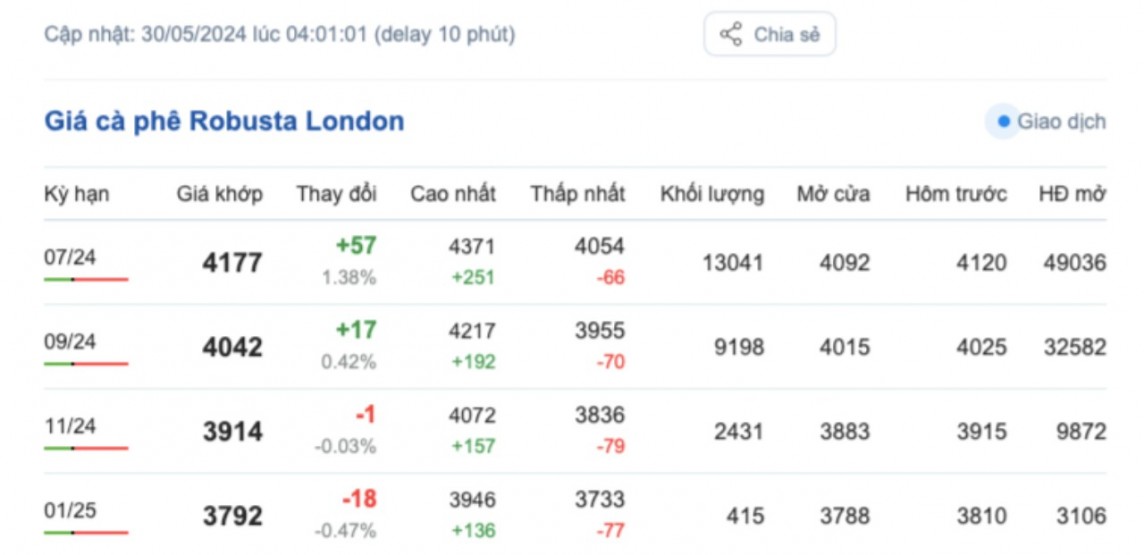The height and width of the screenshot is (555, 1144).
Task: Click the Giá cà phê Robusta London heading
Action: point(224,122)
